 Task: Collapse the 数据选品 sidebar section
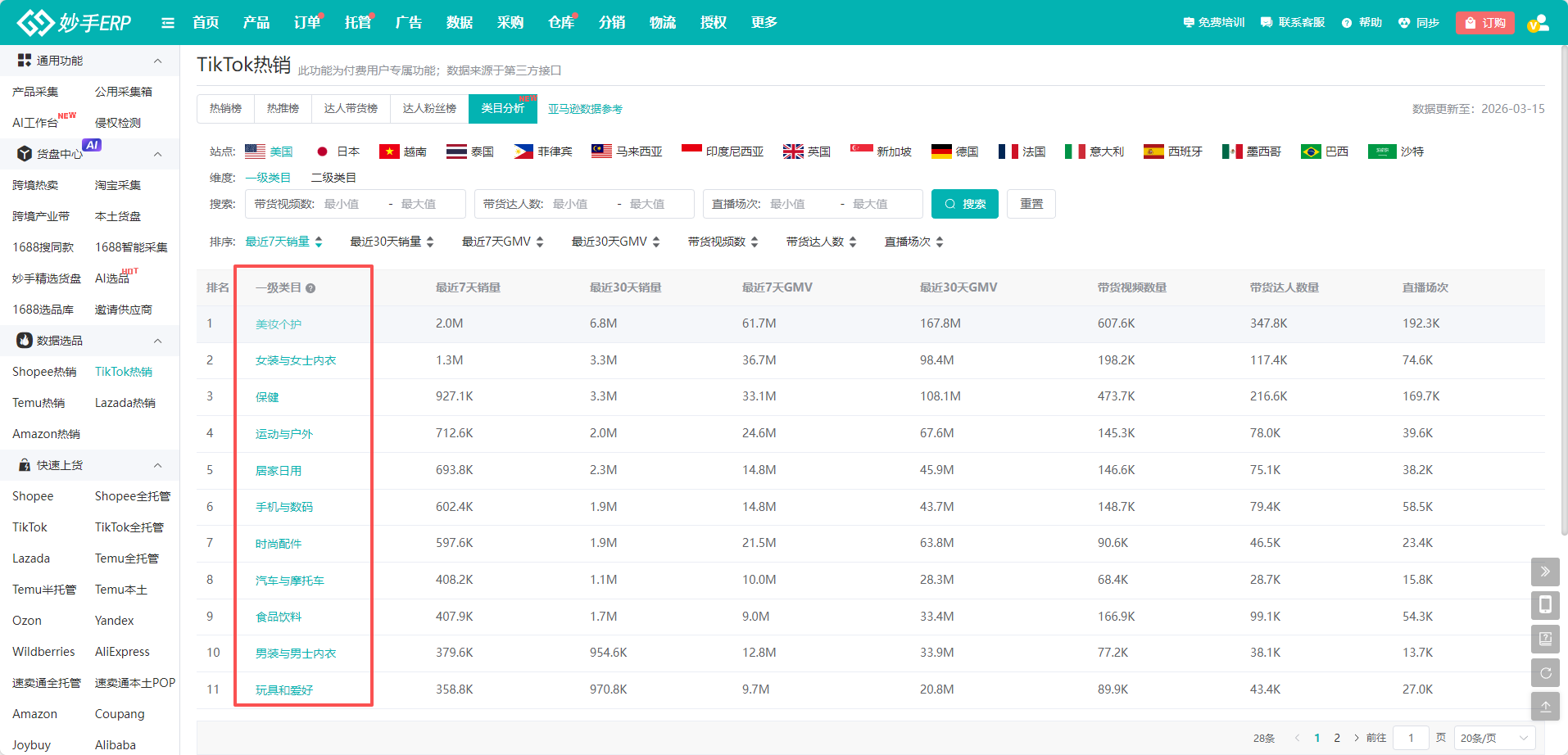point(157,341)
